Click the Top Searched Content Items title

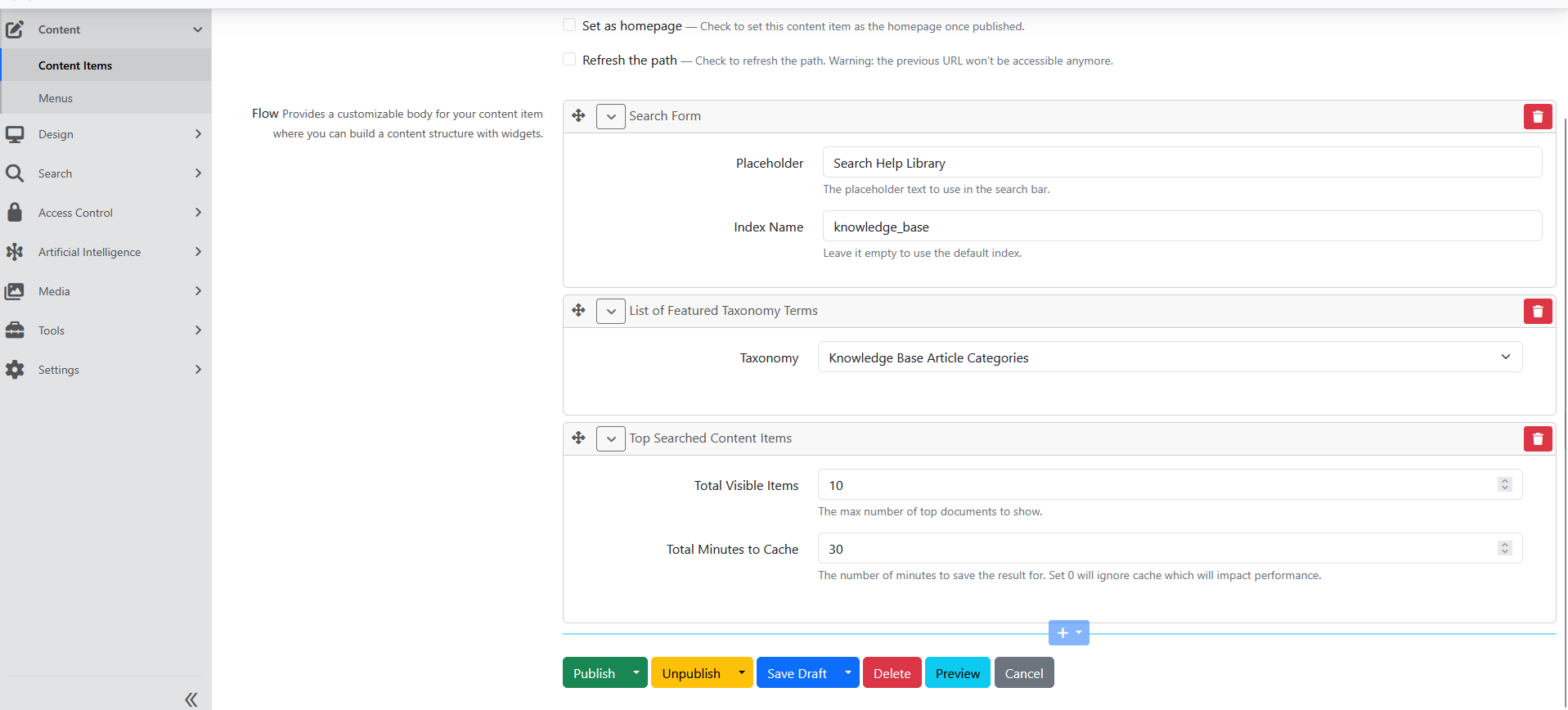coord(710,438)
